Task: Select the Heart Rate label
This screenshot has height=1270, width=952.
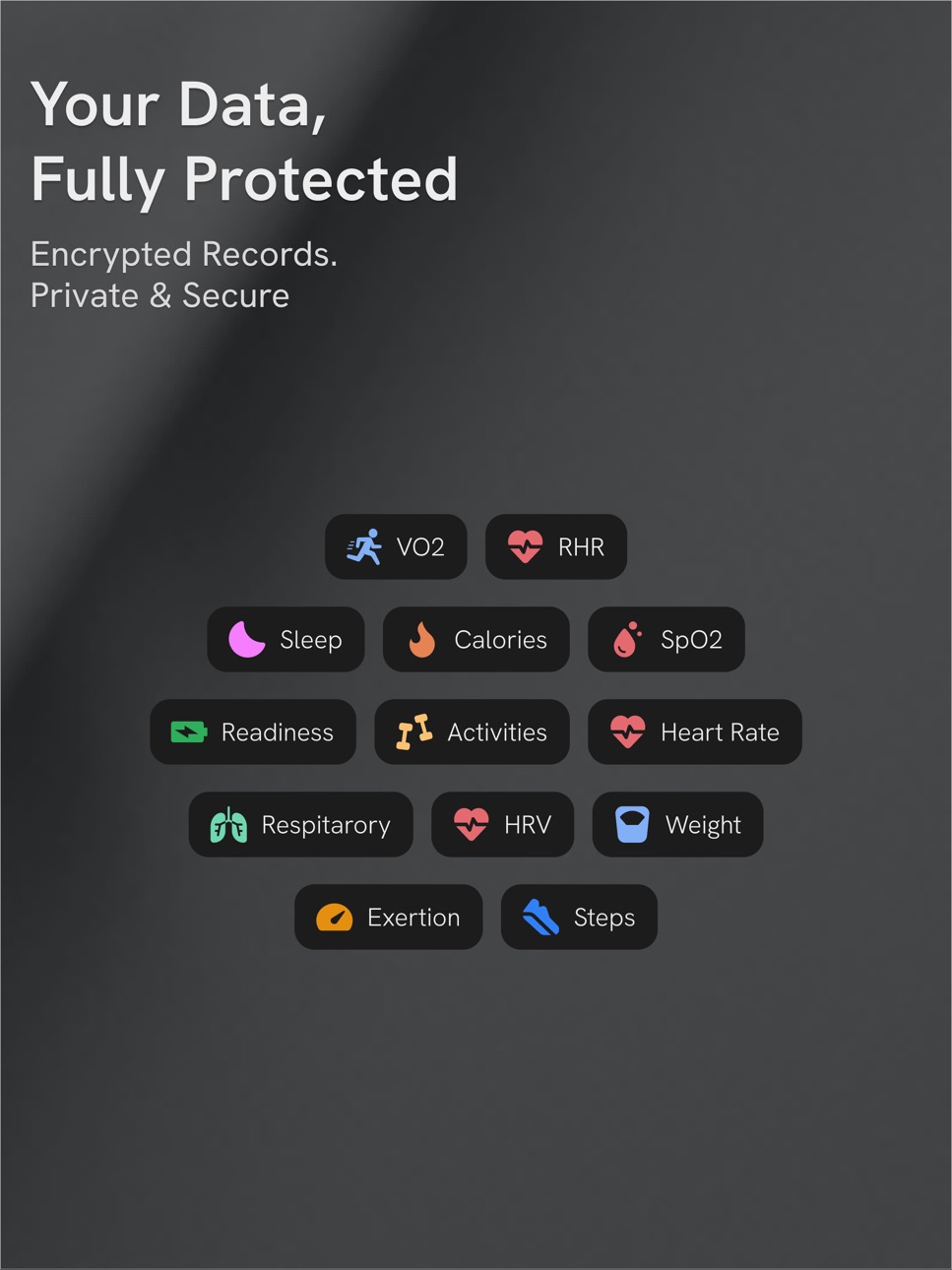Action: [720, 732]
